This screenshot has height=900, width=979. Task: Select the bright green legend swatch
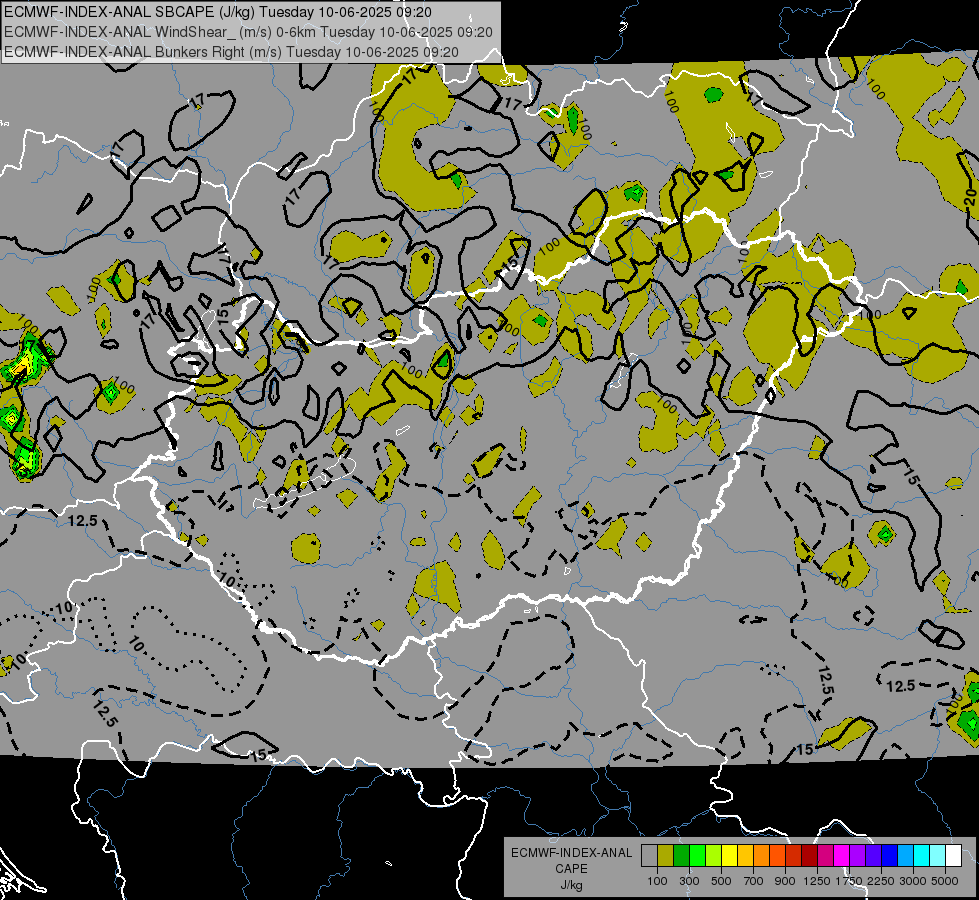[697, 855]
